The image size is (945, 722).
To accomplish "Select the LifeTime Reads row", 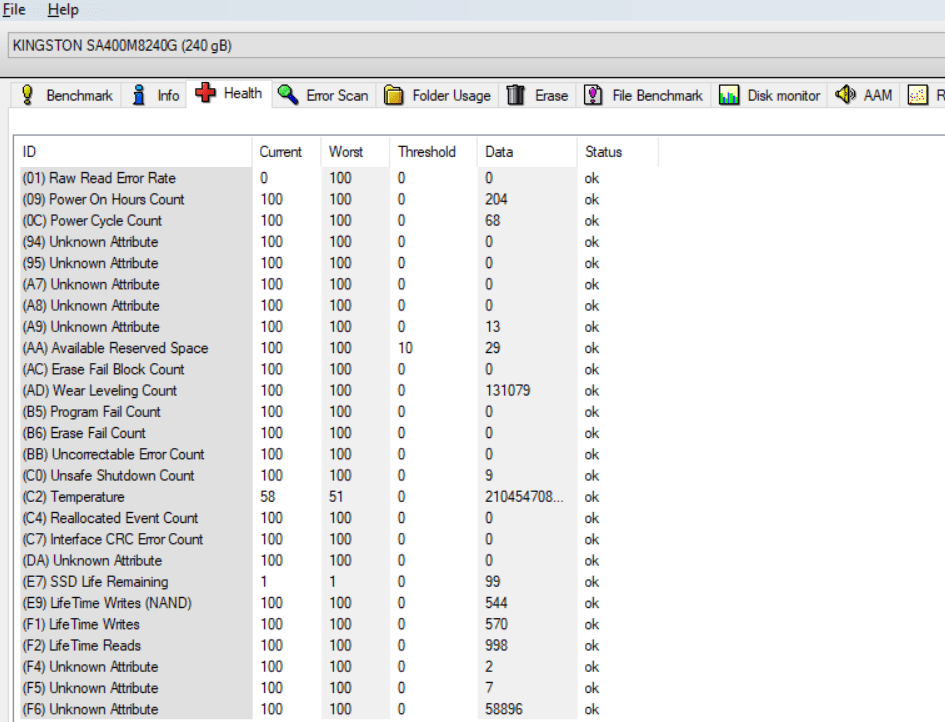I will (338, 645).
